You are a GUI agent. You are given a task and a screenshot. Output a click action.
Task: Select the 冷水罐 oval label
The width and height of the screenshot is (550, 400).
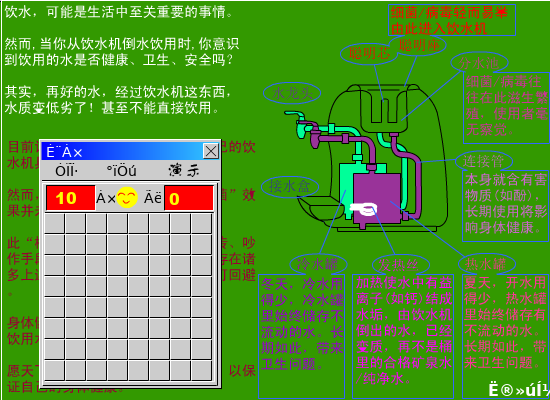click(318, 264)
